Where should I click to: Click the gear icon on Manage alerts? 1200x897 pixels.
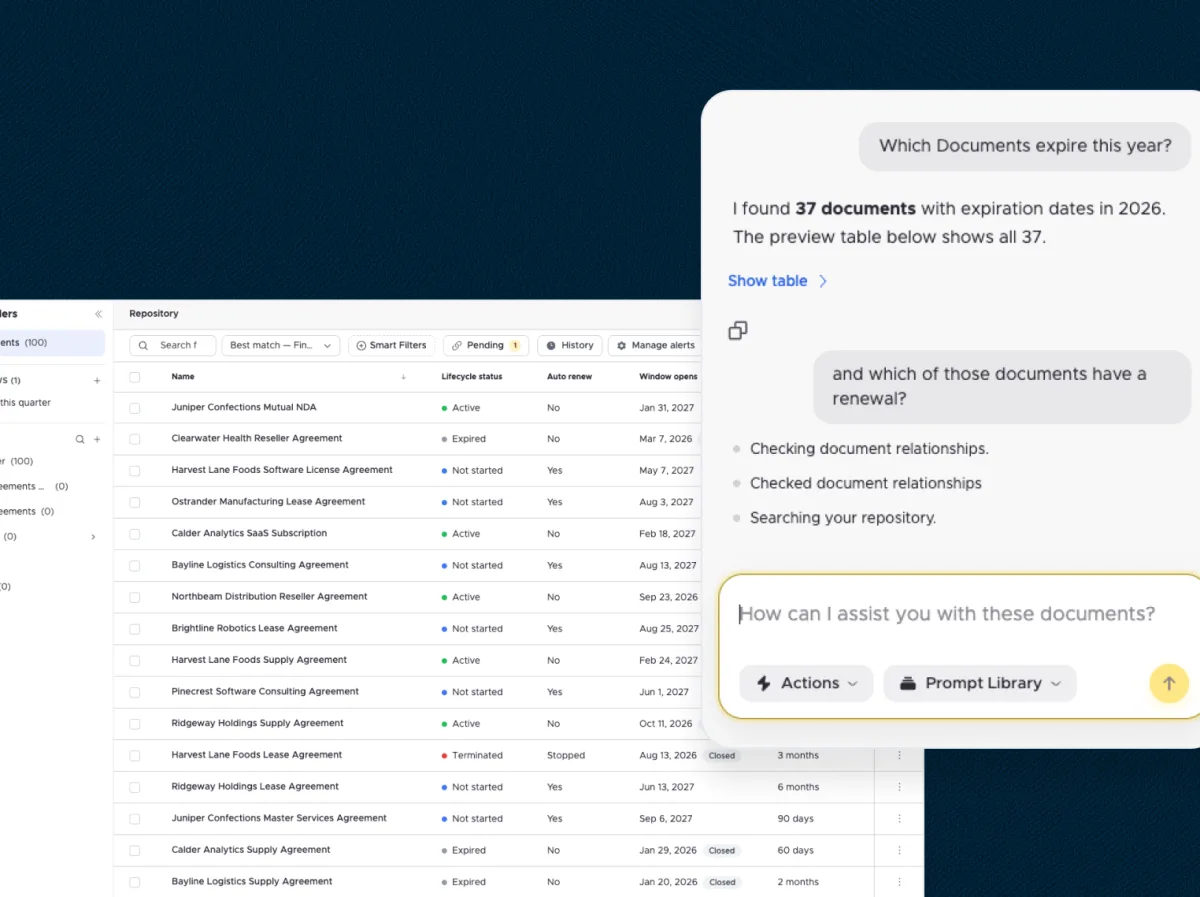621,345
